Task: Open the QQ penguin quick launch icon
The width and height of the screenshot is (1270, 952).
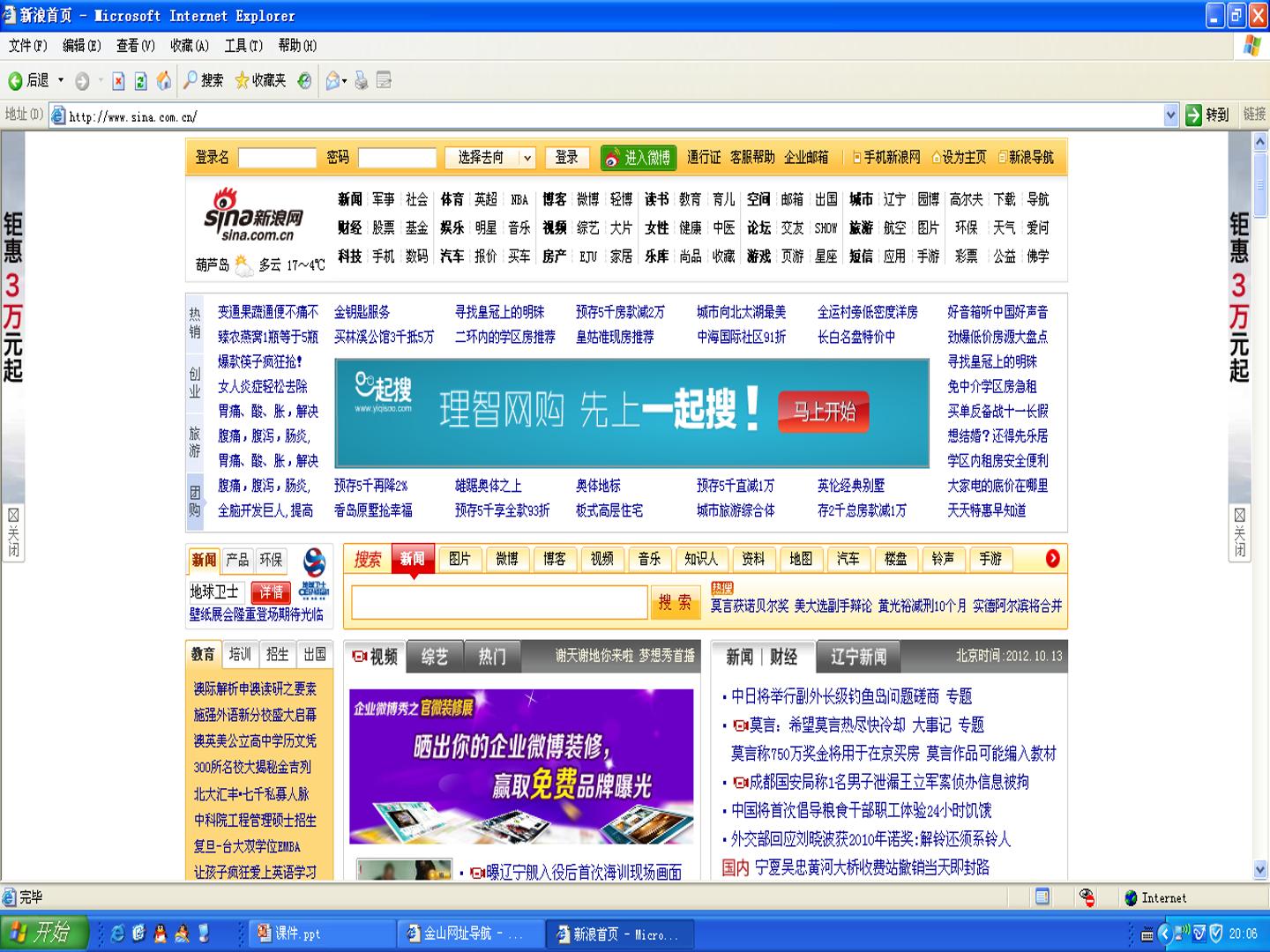Action: tap(161, 933)
